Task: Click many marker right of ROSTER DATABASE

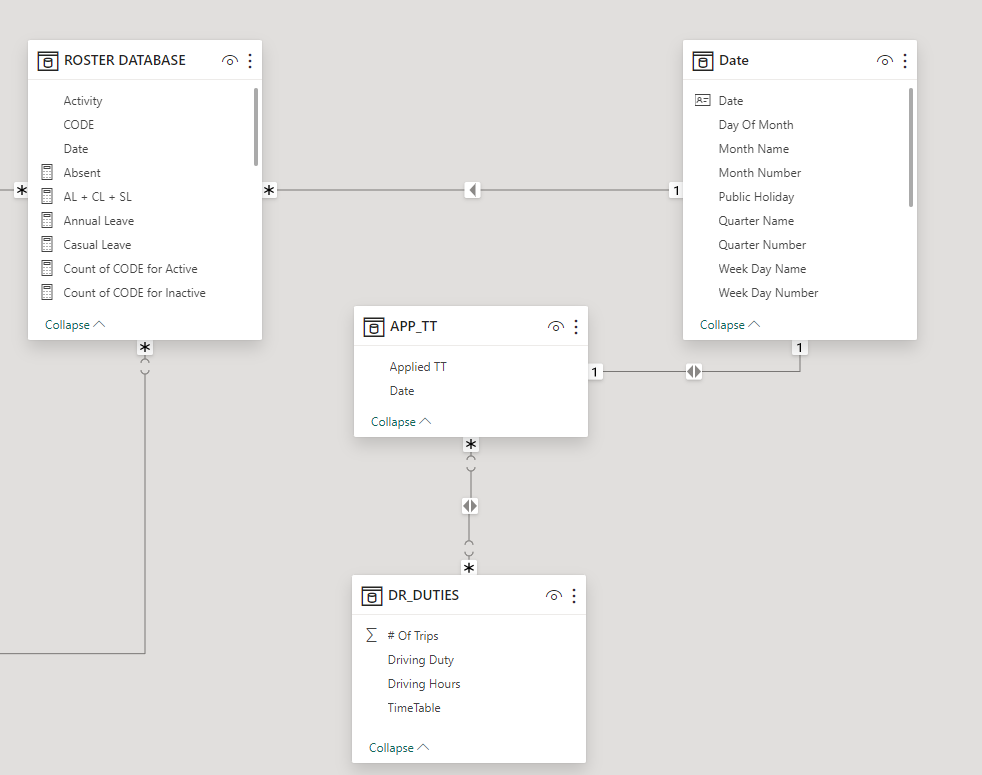Action: click(269, 190)
